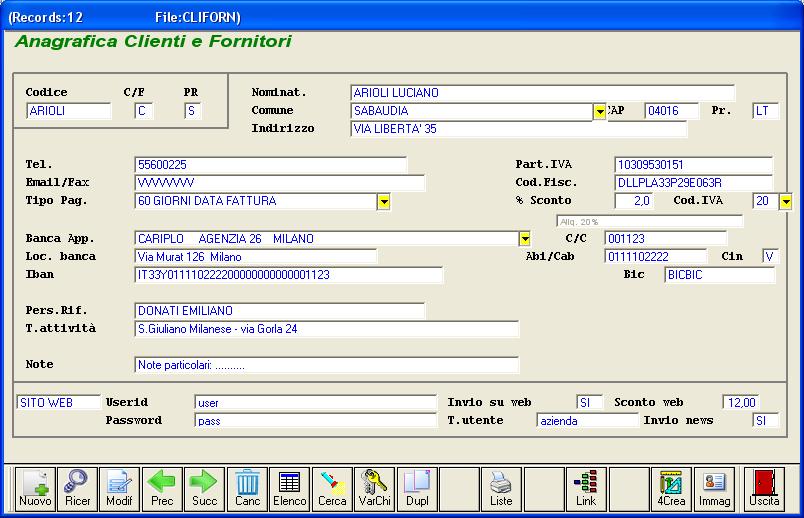Click the Userid field containing user
Viewport: 804px width, 518px height.
point(315,403)
